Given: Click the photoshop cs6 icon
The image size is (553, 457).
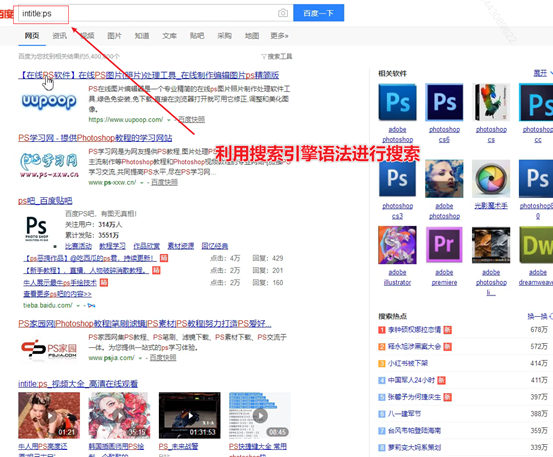Looking at the screenshot, I should click(444, 102).
